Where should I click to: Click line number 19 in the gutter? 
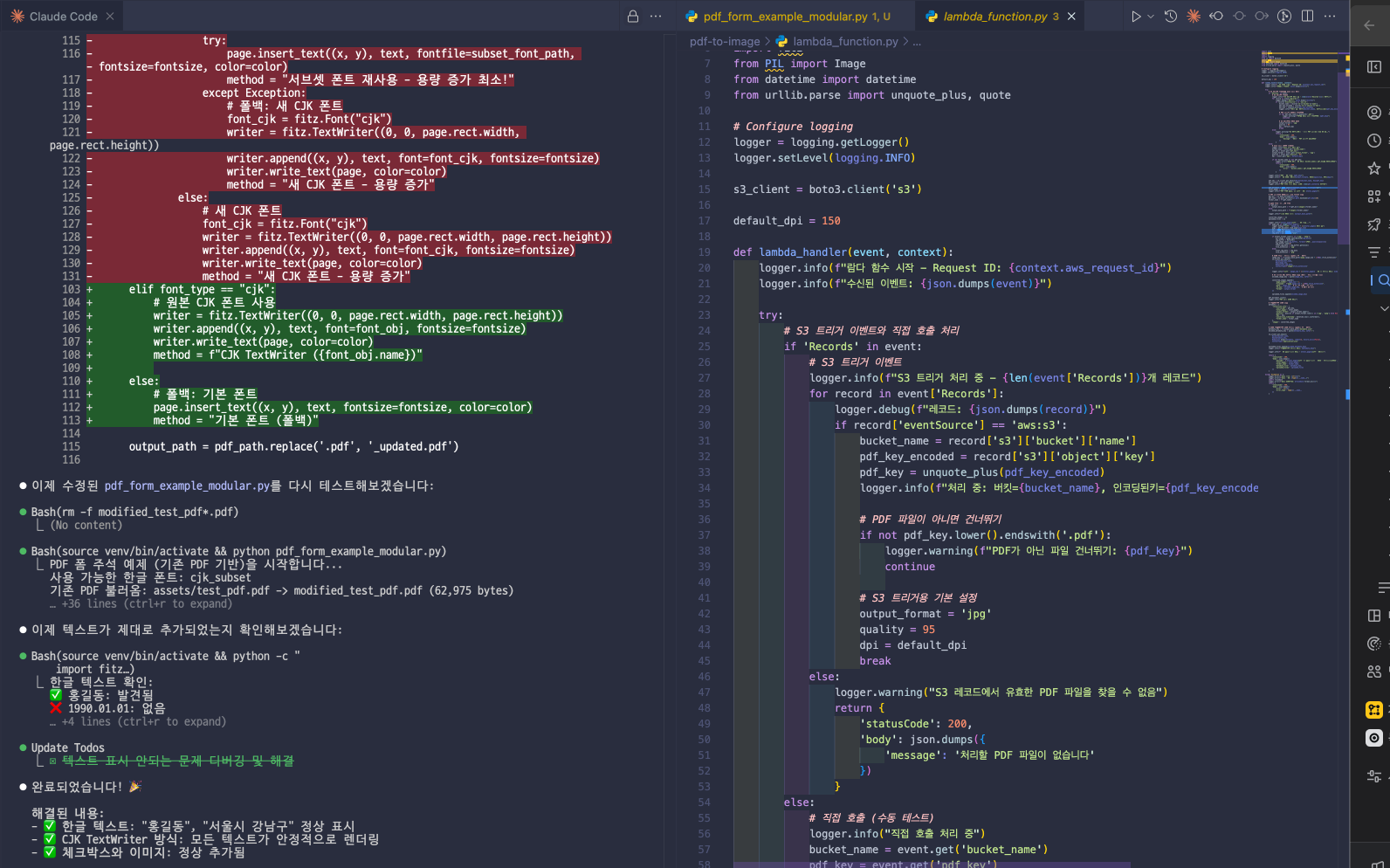[704, 252]
